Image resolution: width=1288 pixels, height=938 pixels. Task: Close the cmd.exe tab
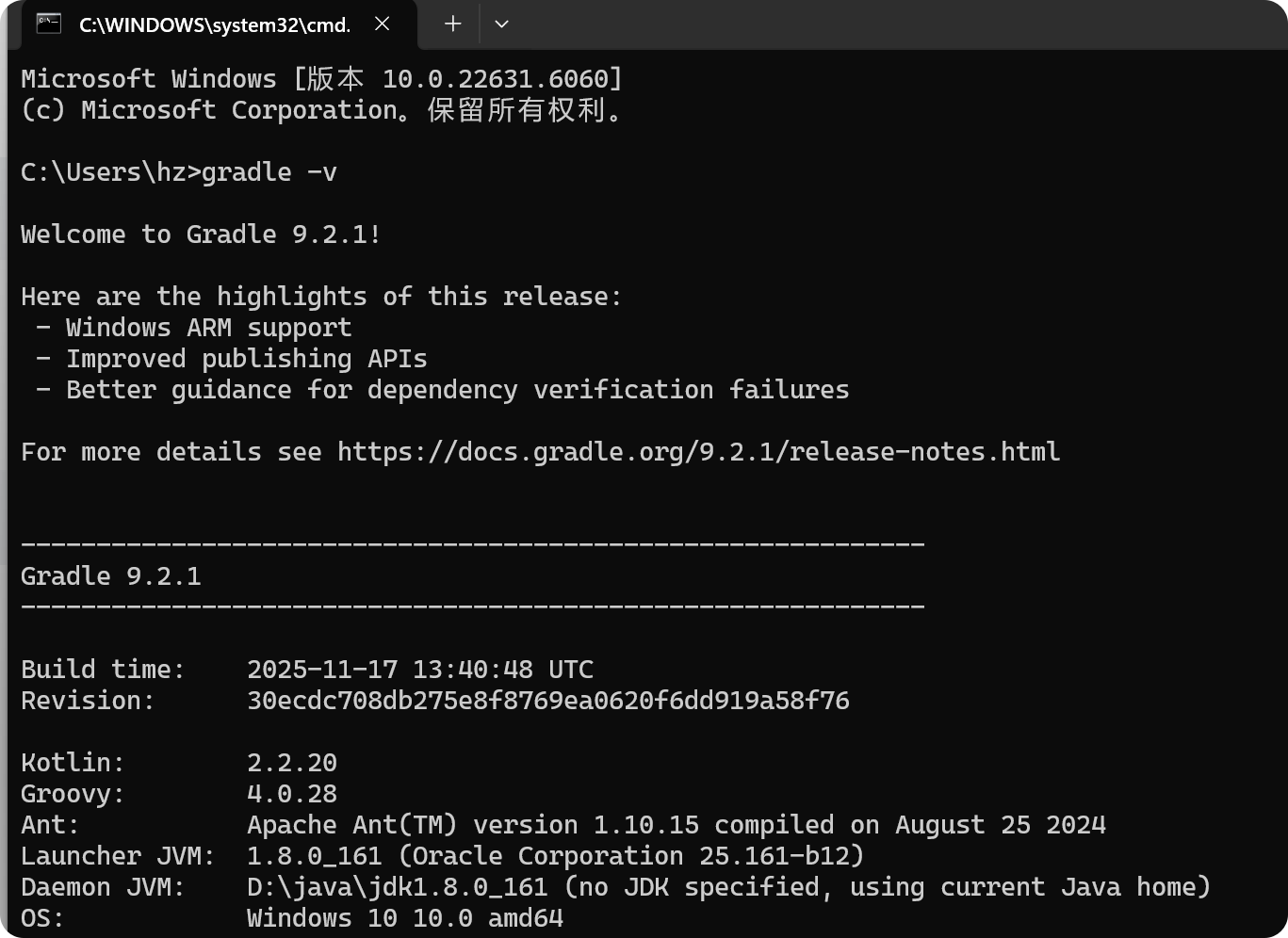(x=383, y=24)
